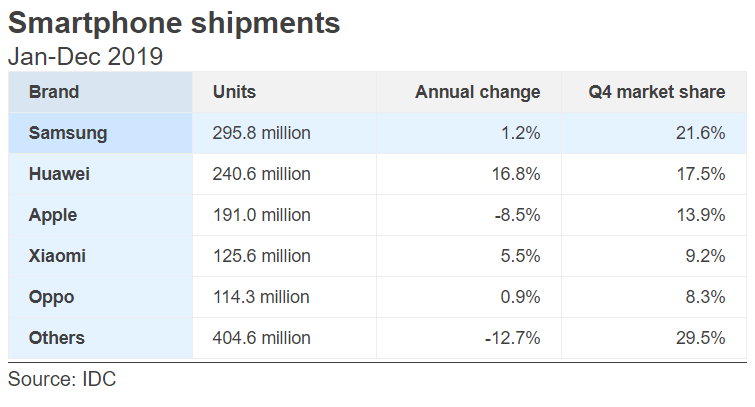Click the Others 29.5% market share

[702, 338]
